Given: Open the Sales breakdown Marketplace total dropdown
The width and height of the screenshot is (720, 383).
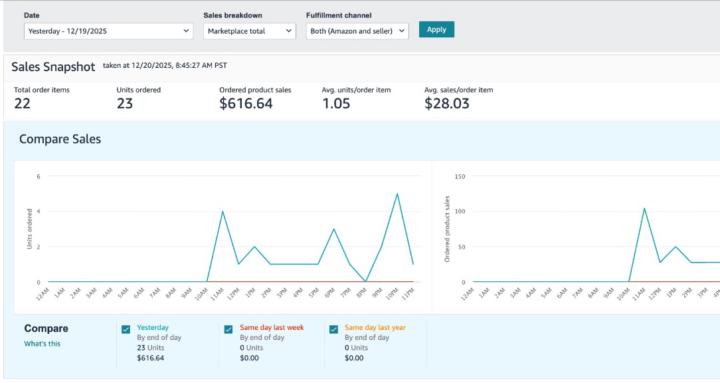Looking at the screenshot, I should [x=249, y=31].
